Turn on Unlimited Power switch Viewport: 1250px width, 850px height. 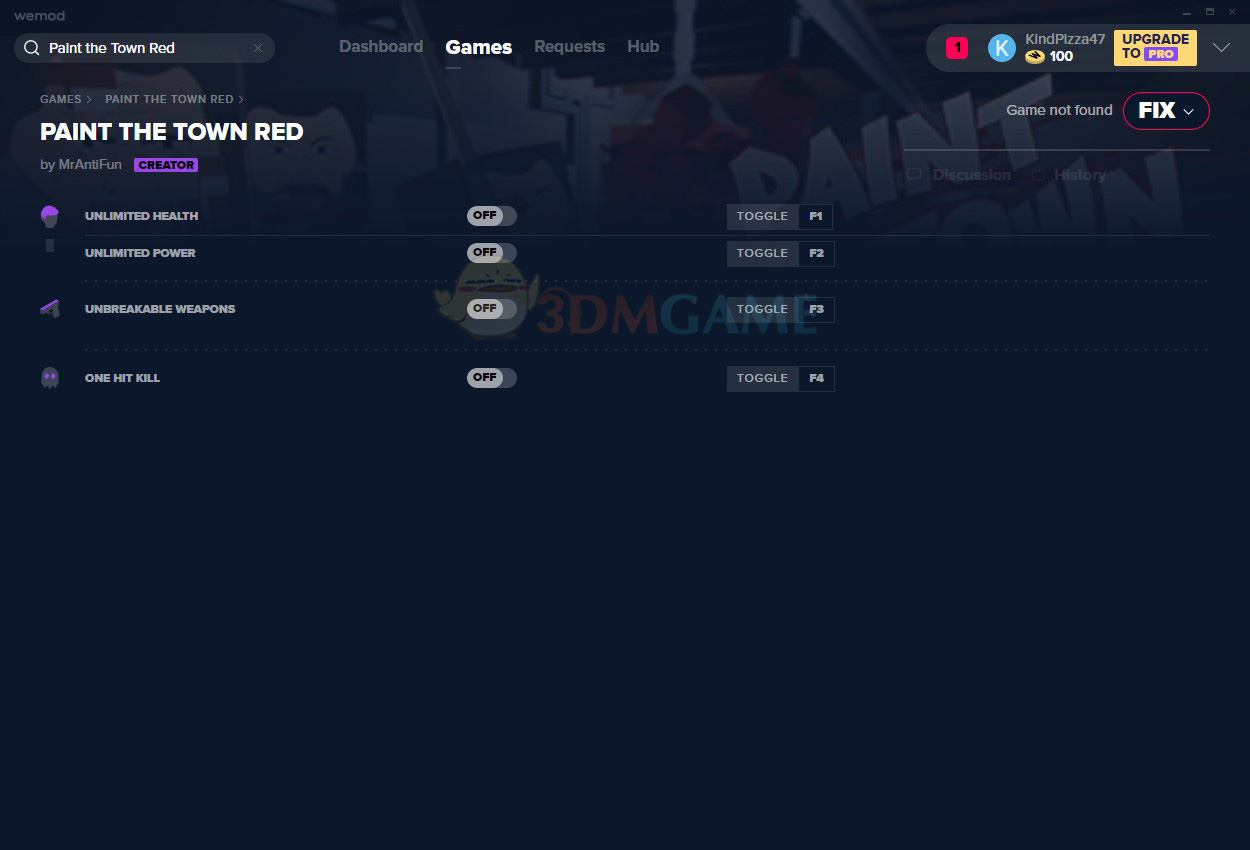(491, 253)
